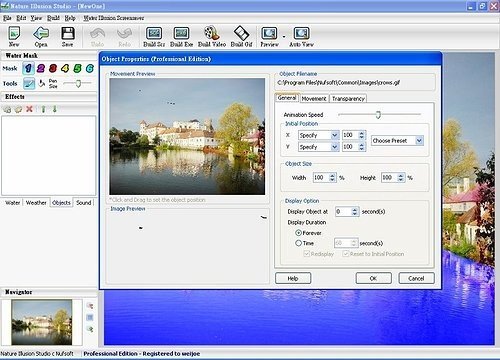Image resolution: width=500 pixels, height=360 pixels.
Task: Open a file with the Open icon
Action: pyautogui.click(x=41, y=33)
